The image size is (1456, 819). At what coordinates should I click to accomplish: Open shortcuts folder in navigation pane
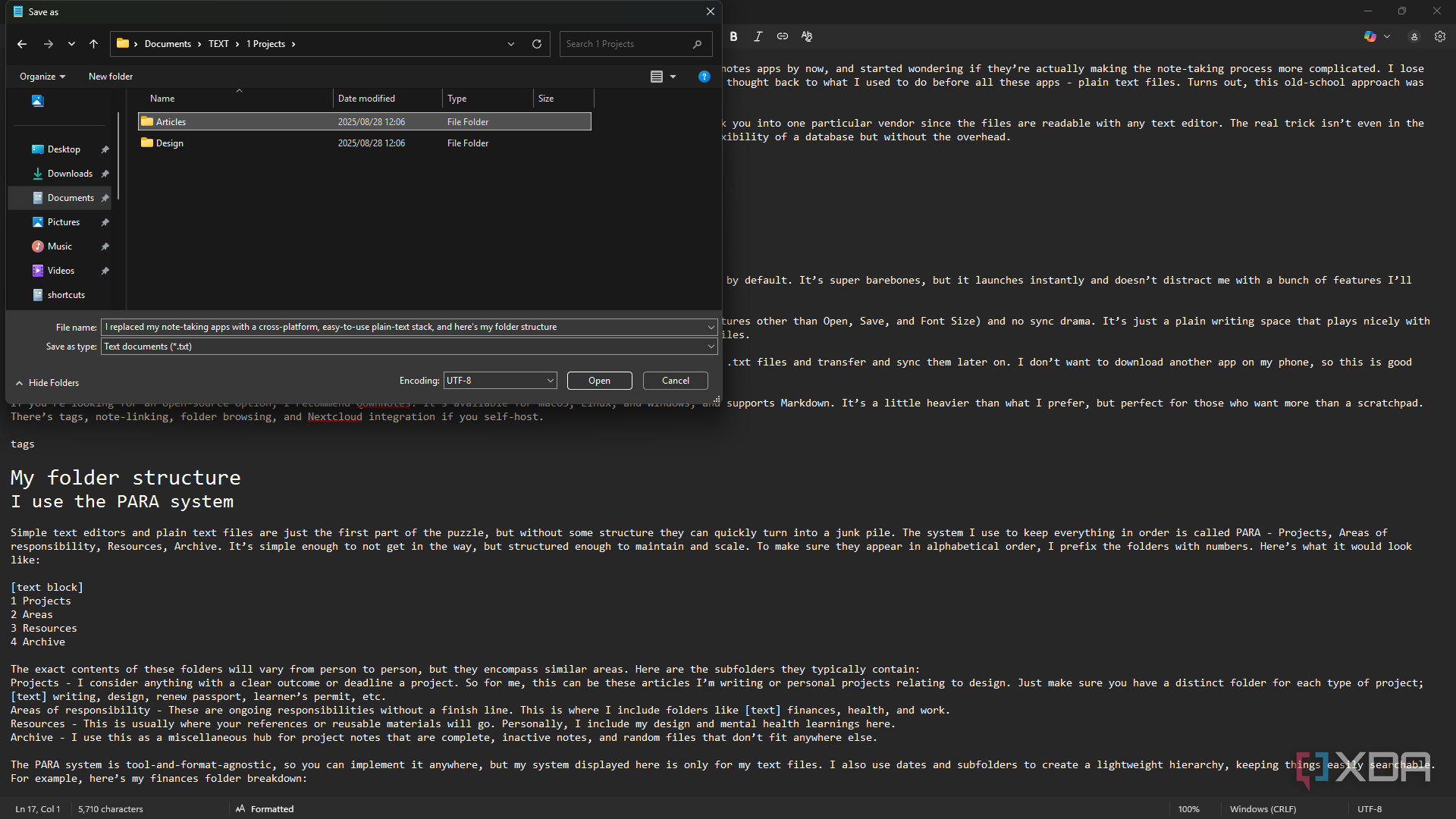click(66, 295)
